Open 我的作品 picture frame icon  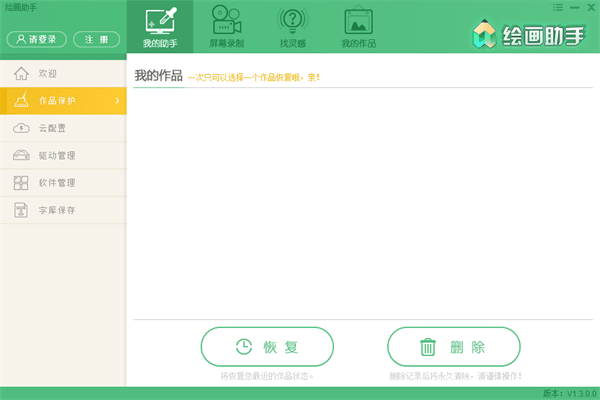tap(359, 21)
